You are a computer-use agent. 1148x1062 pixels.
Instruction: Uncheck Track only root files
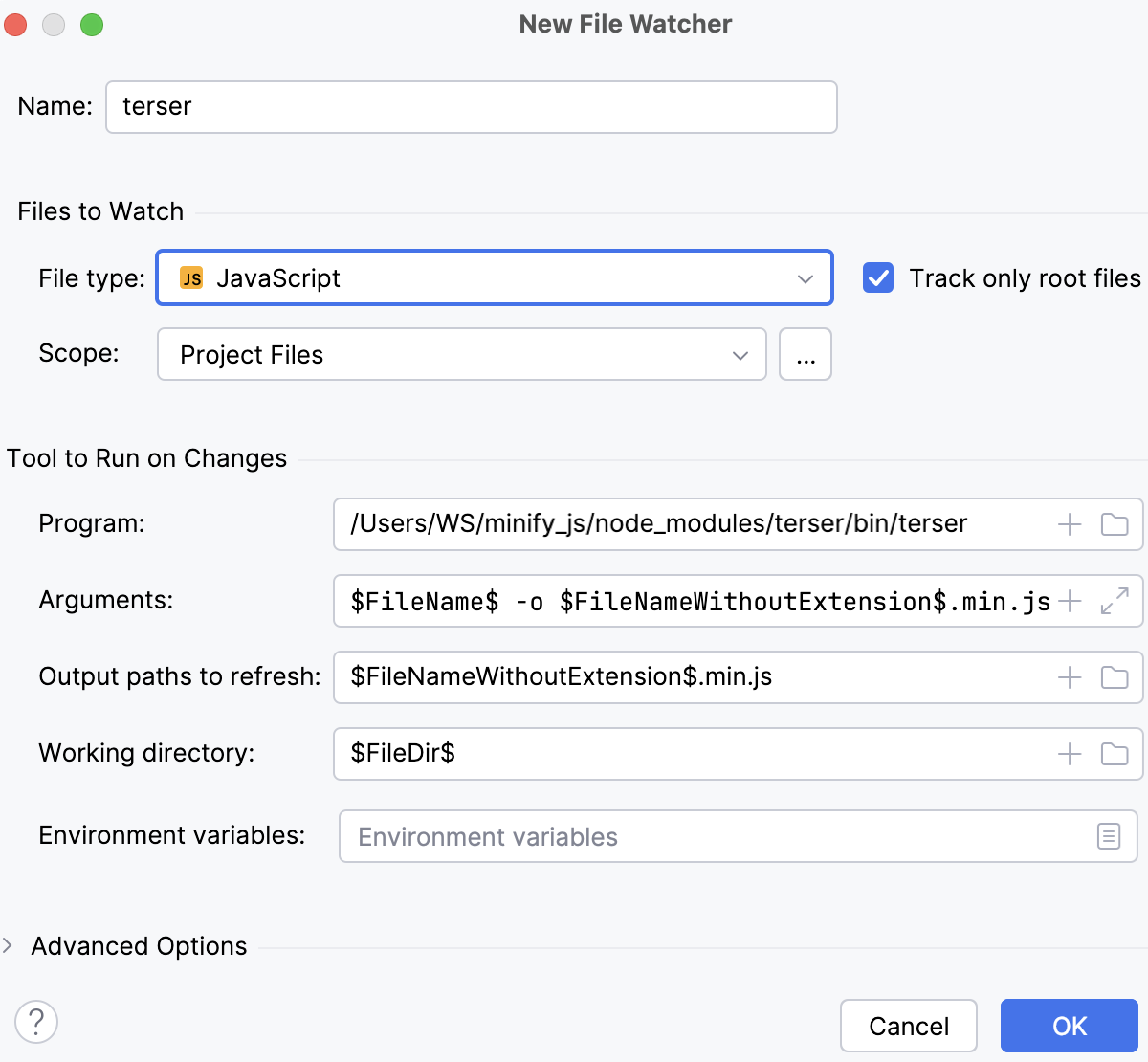(x=877, y=277)
